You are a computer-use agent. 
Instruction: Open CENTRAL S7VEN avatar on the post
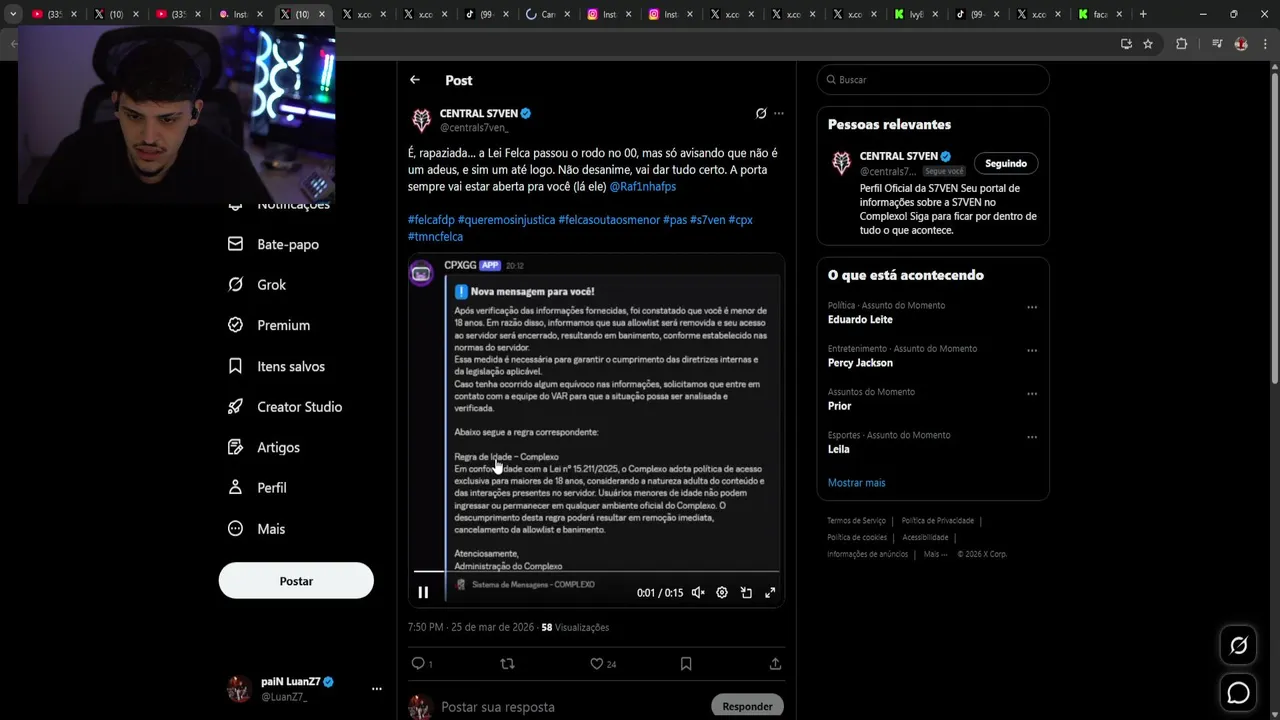pyautogui.click(x=421, y=121)
